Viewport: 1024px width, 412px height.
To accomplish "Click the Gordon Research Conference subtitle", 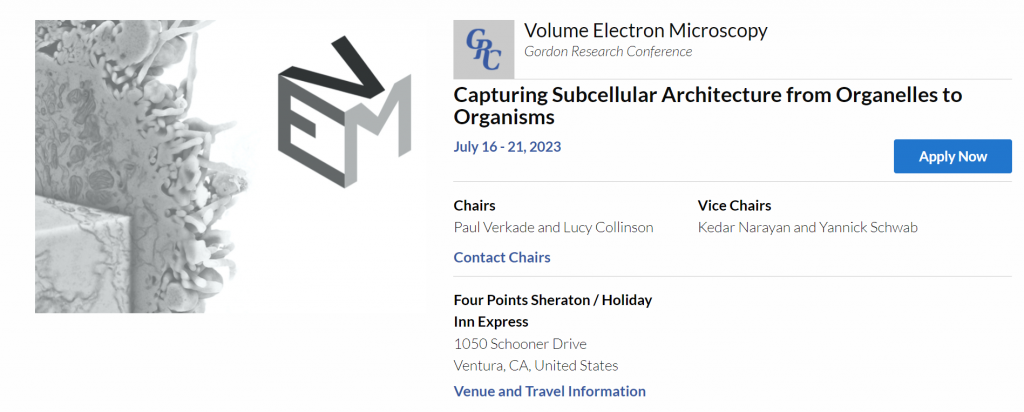I will pyautogui.click(x=607, y=52).
